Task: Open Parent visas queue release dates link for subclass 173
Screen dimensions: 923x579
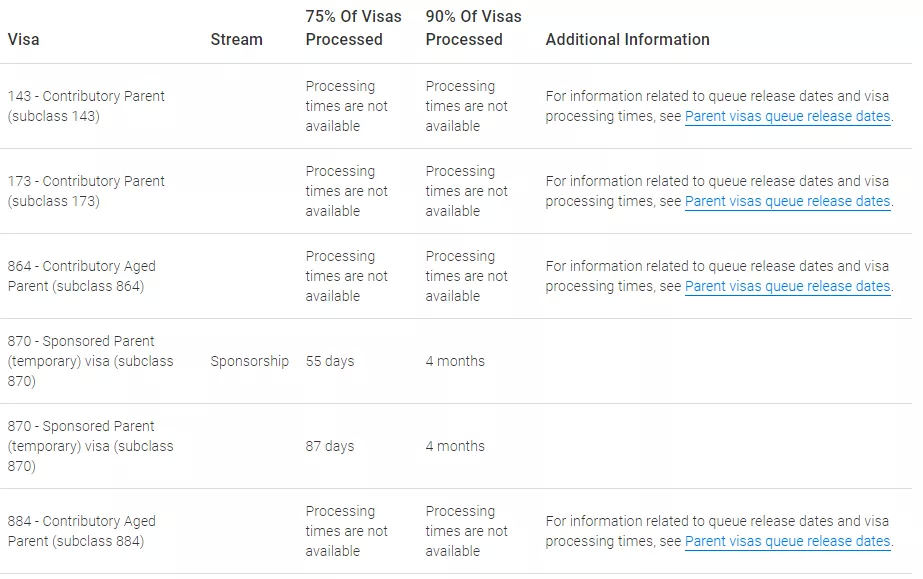Action: 787,201
